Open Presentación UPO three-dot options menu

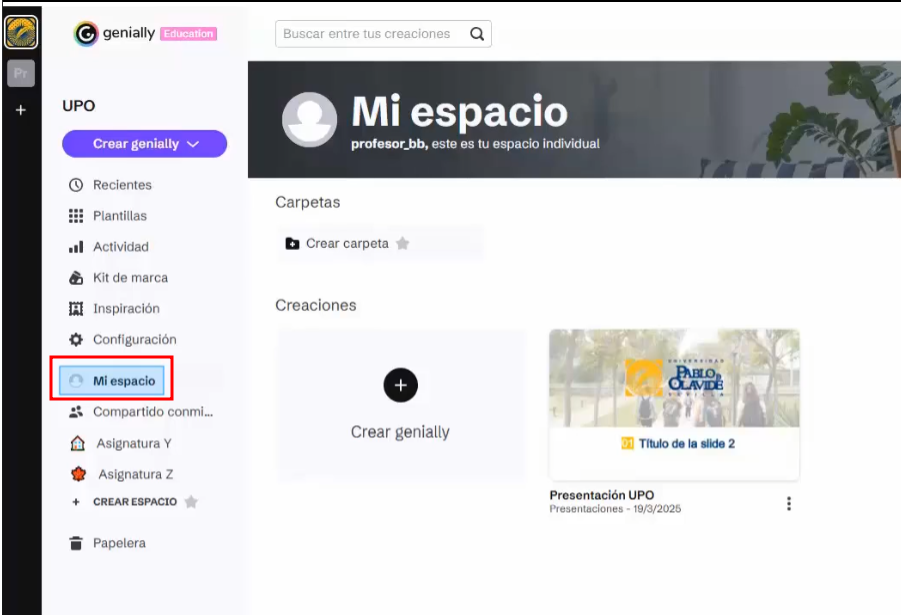[x=788, y=504]
